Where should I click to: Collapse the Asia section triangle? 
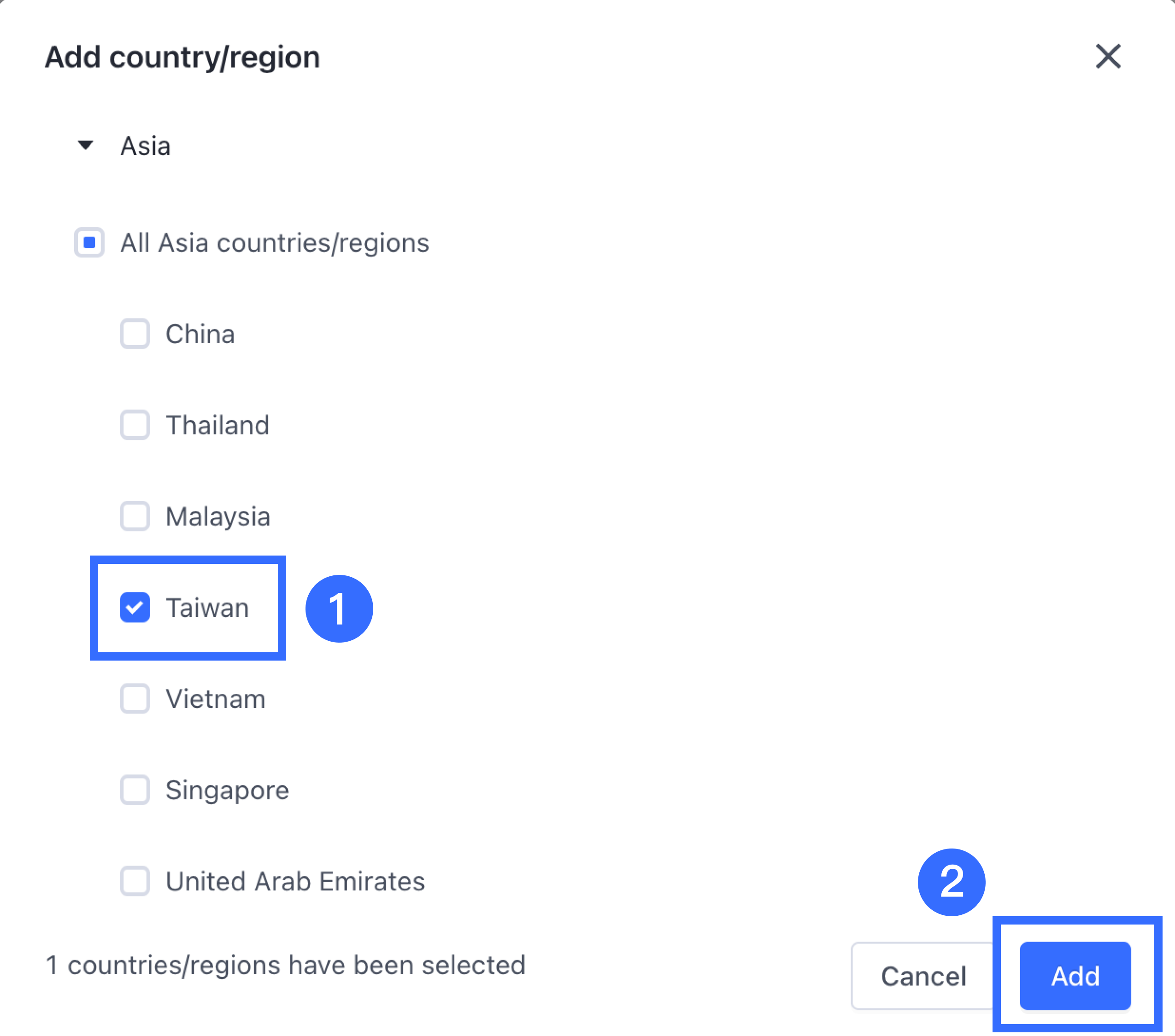(86, 146)
